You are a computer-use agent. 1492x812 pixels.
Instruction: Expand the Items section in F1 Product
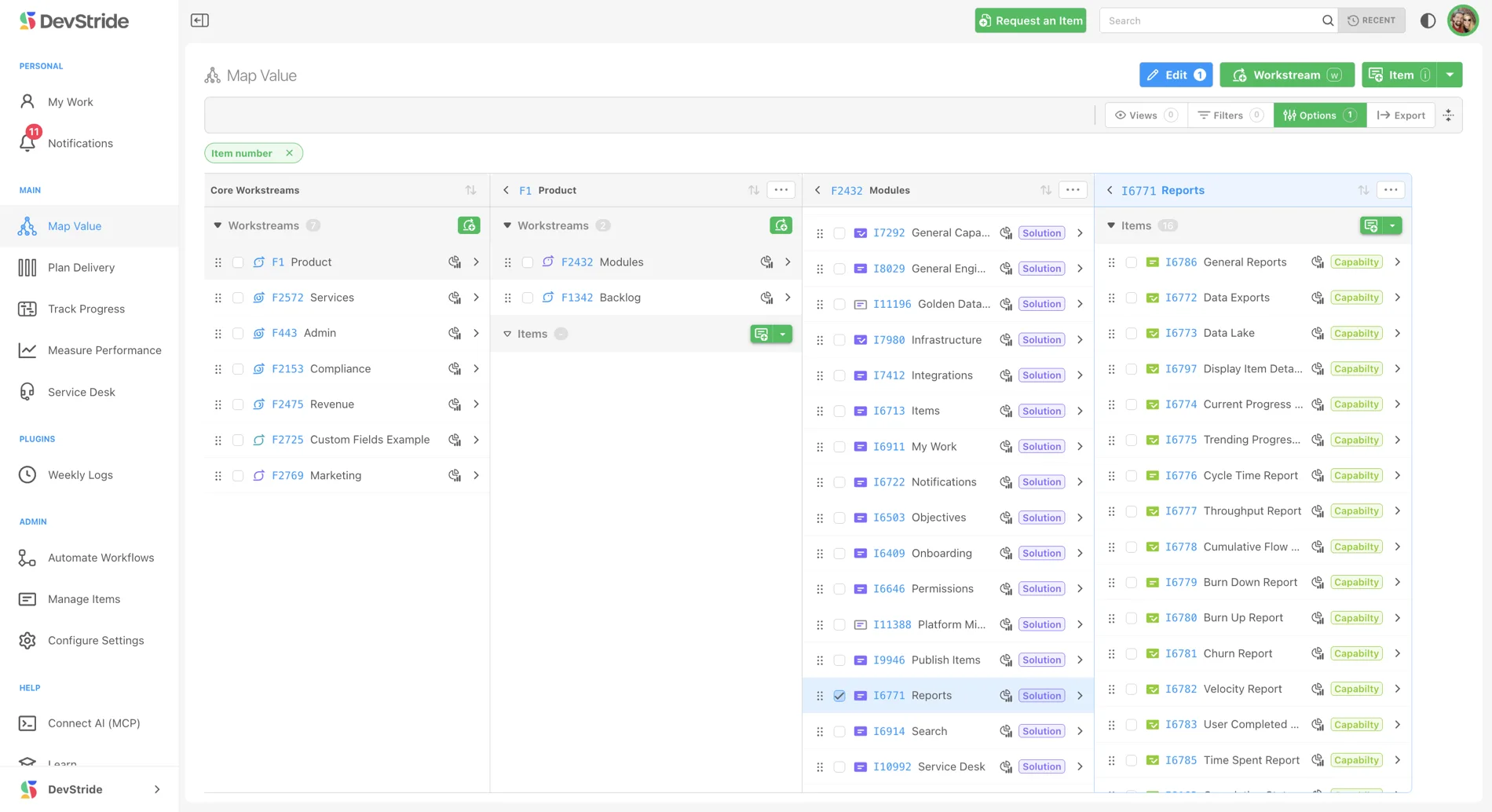click(x=507, y=334)
